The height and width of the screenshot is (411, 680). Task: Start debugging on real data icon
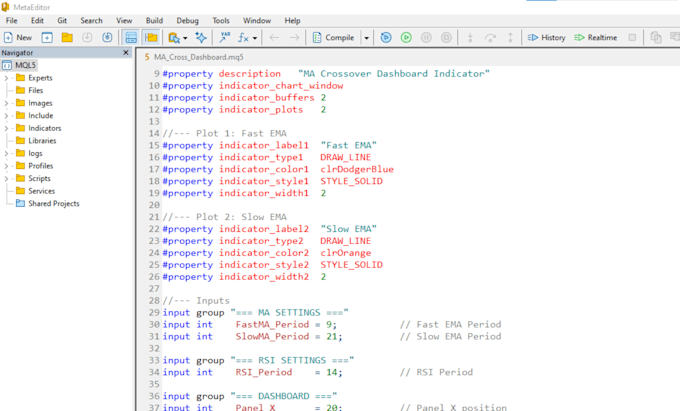[x=406, y=38]
